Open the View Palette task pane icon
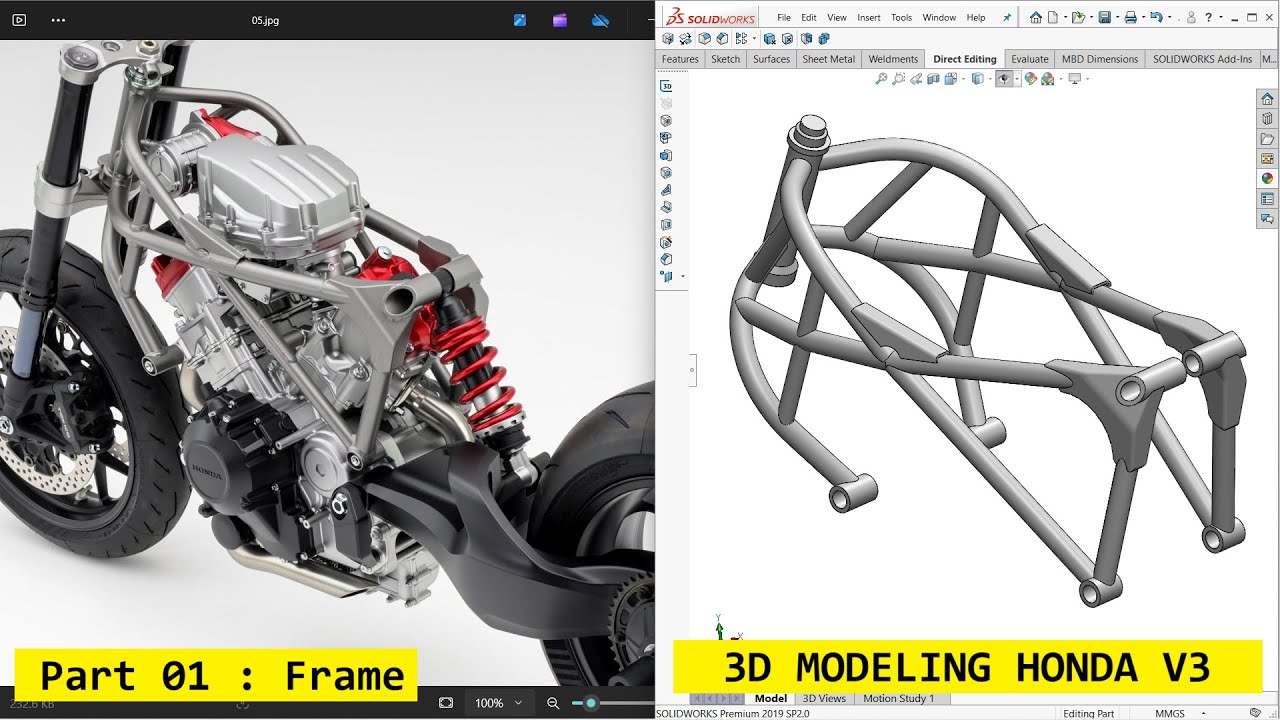 (x=1267, y=159)
